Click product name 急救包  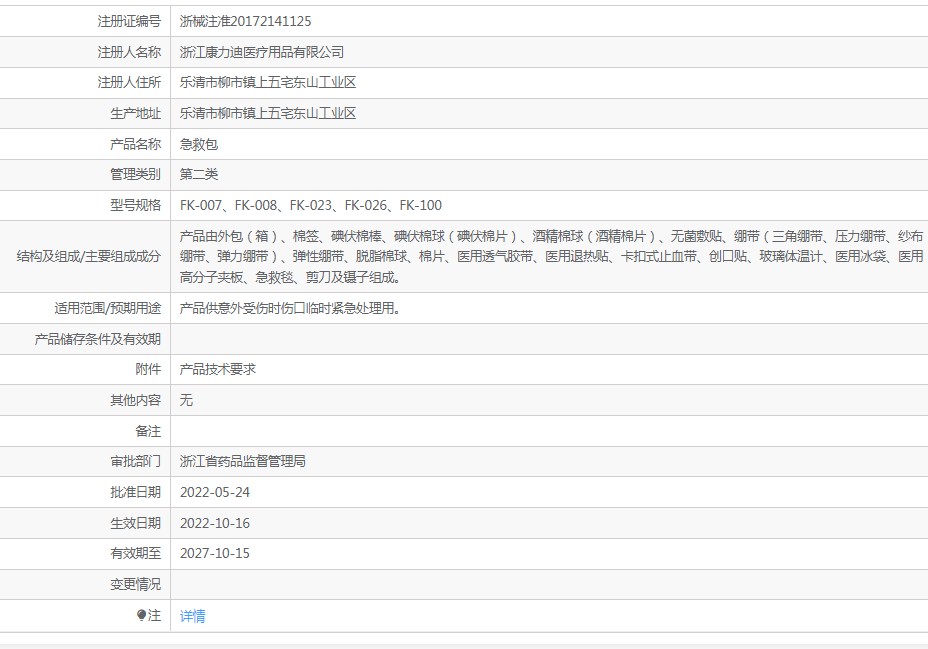point(199,144)
